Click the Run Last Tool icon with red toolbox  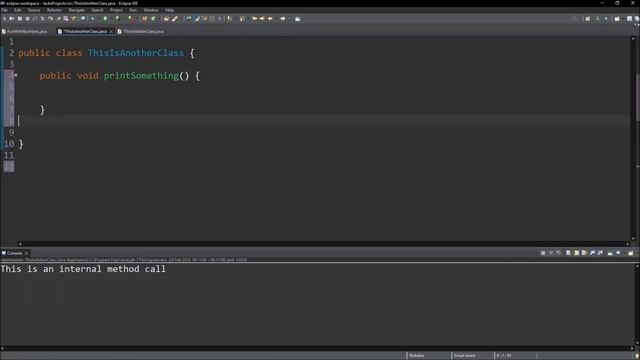click(x=130, y=19)
